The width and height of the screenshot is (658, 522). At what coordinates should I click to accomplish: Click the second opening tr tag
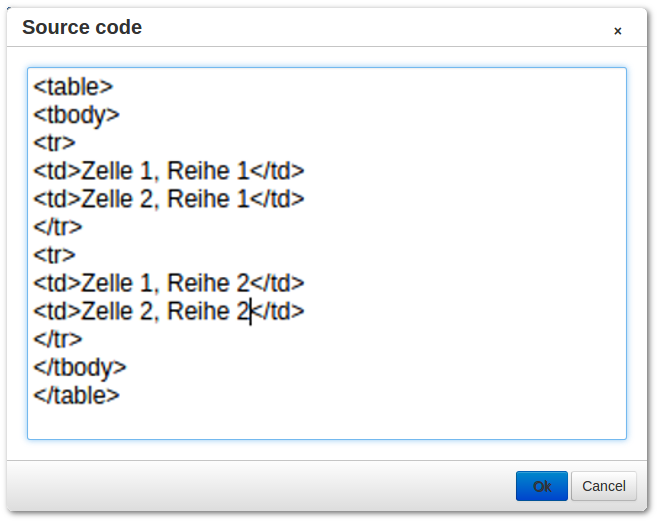[54, 255]
